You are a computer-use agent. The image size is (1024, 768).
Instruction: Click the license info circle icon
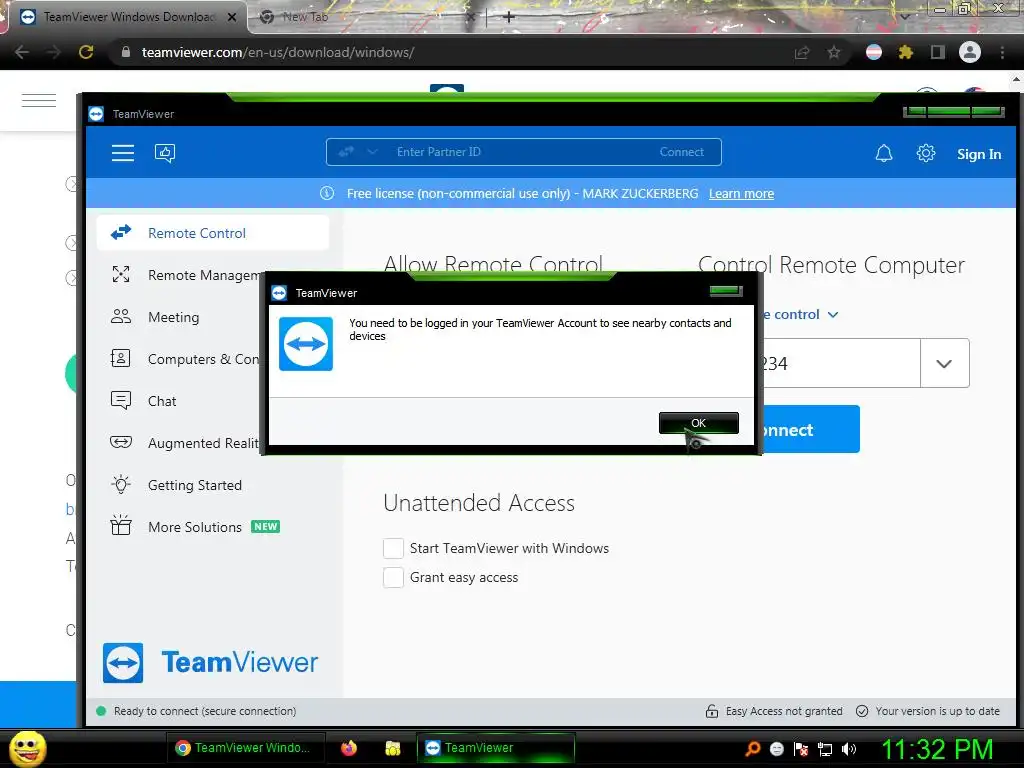(x=327, y=193)
